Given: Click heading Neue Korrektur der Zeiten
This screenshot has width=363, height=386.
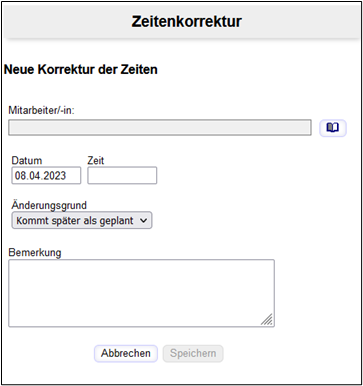Looking at the screenshot, I should tap(81, 70).
